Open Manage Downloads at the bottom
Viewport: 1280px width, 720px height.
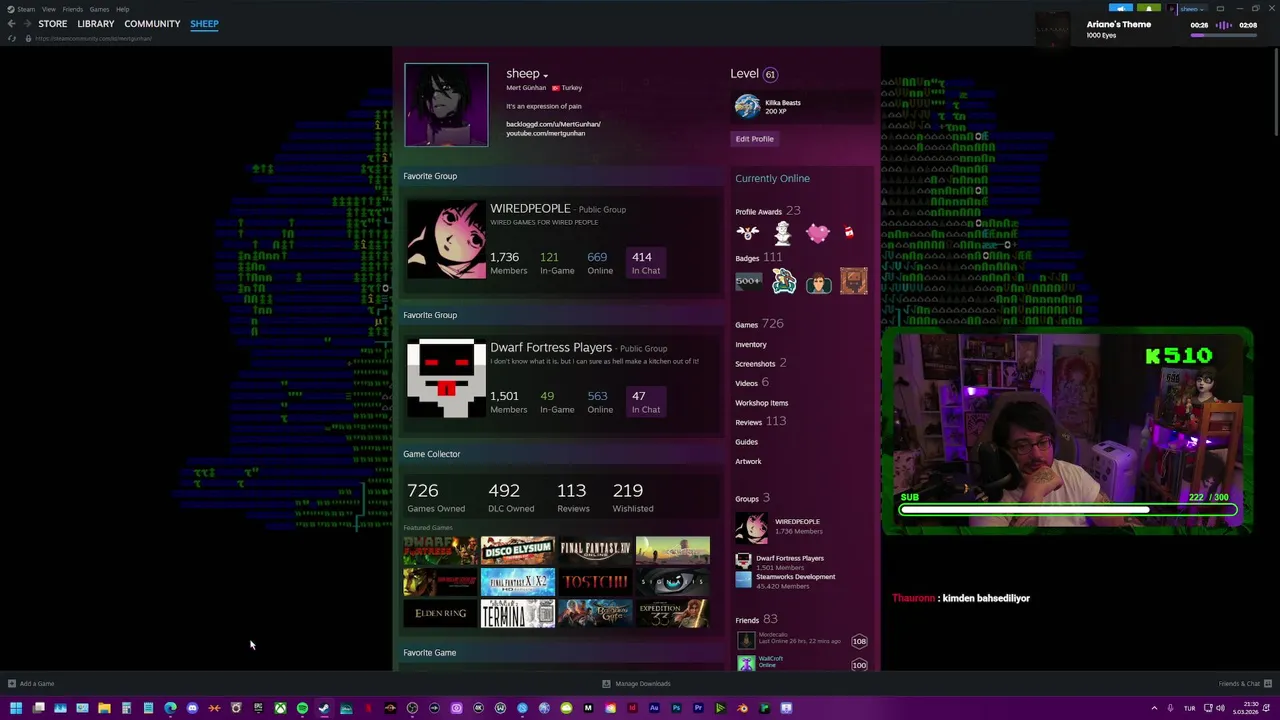coord(637,684)
